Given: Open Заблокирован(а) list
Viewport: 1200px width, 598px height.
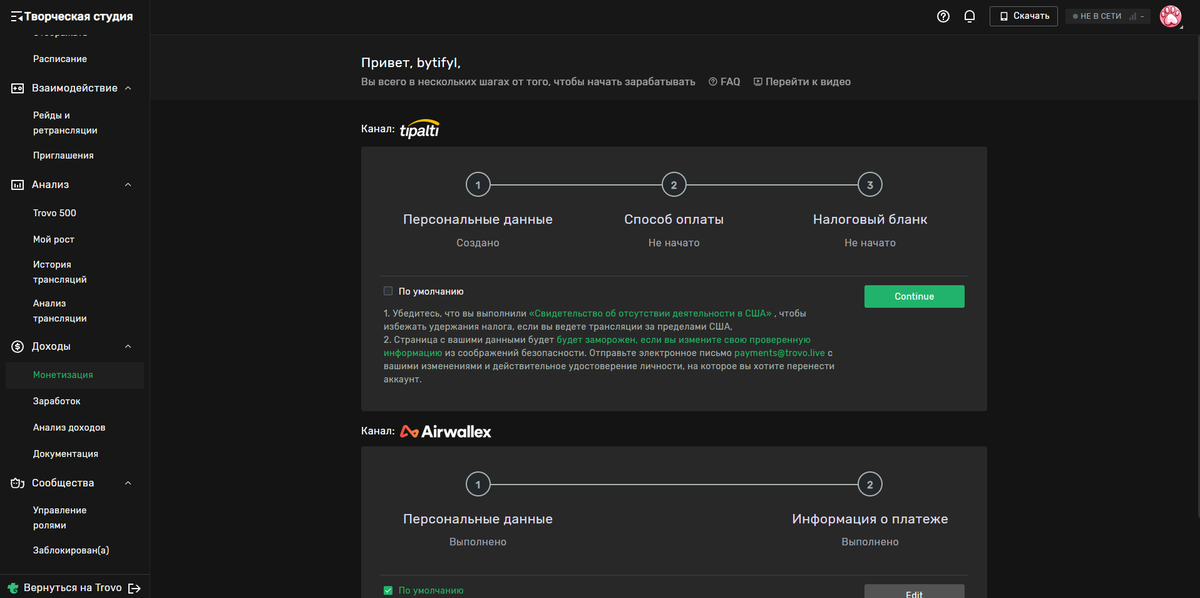Looking at the screenshot, I should pyautogui.click(x=71, y=550).
